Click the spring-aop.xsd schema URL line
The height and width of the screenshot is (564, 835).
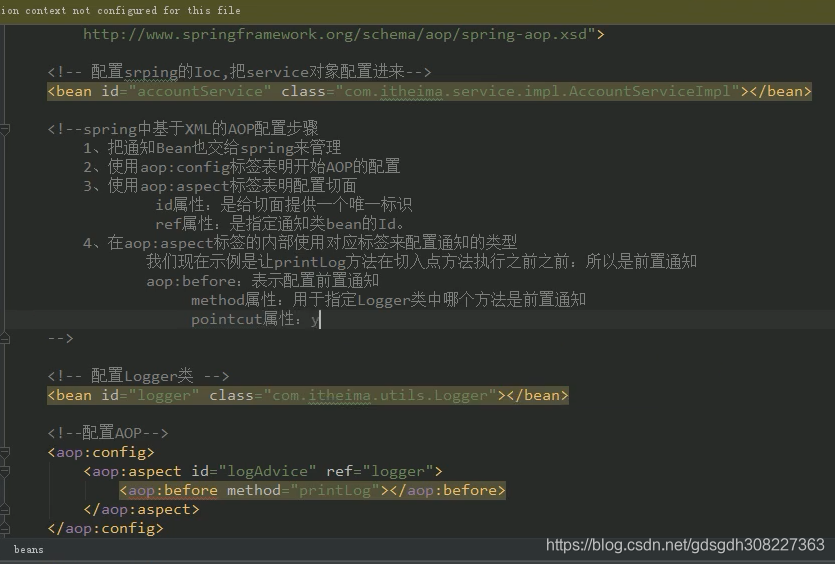(x=343, y=35)
